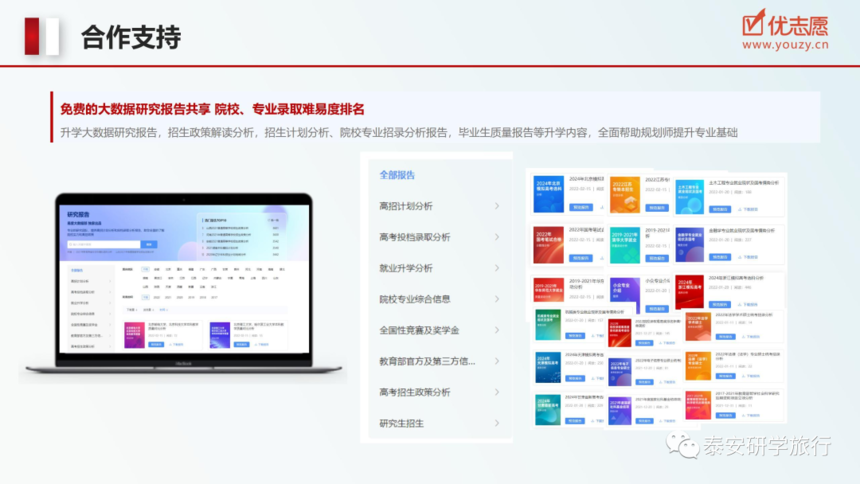860x484 pixels.
Task: Click download icon on 土木工程 report card
Action: pos(740,209)
